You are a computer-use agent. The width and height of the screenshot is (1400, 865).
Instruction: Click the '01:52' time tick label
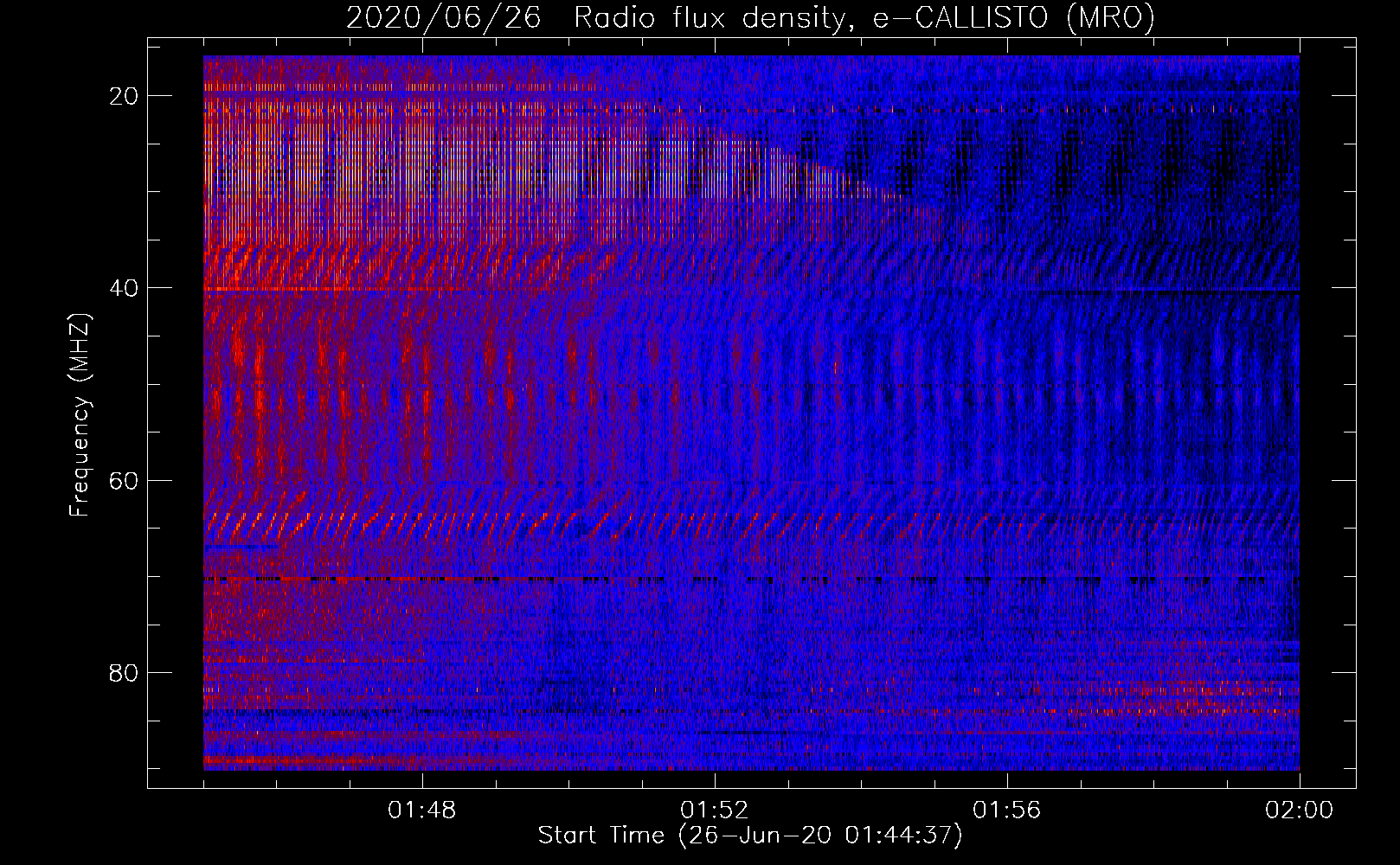tap(715, 811)
